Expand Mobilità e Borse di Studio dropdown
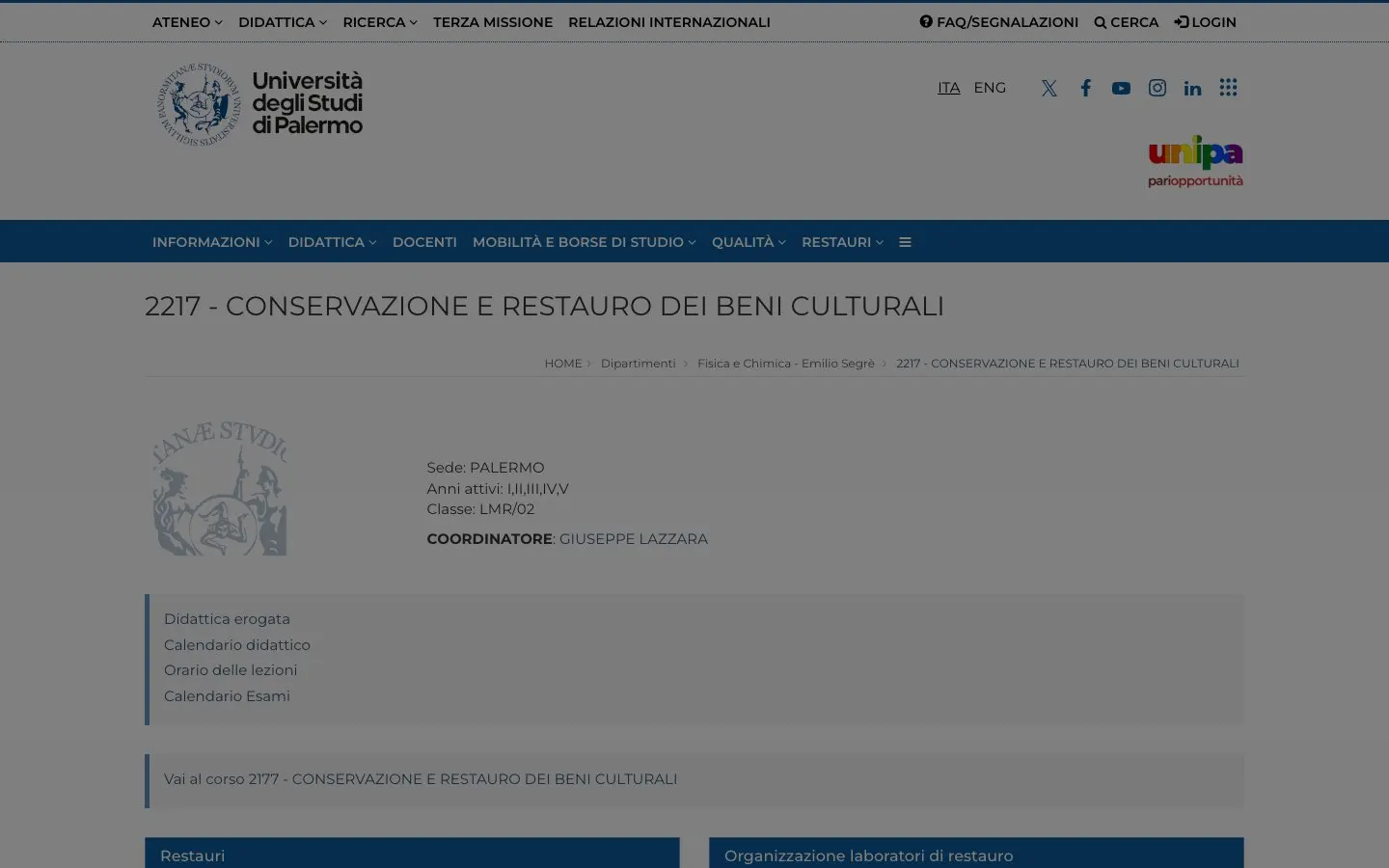The height and width of the screenshot is (868, 1389). pyautogui.click(x=585, y=242)
